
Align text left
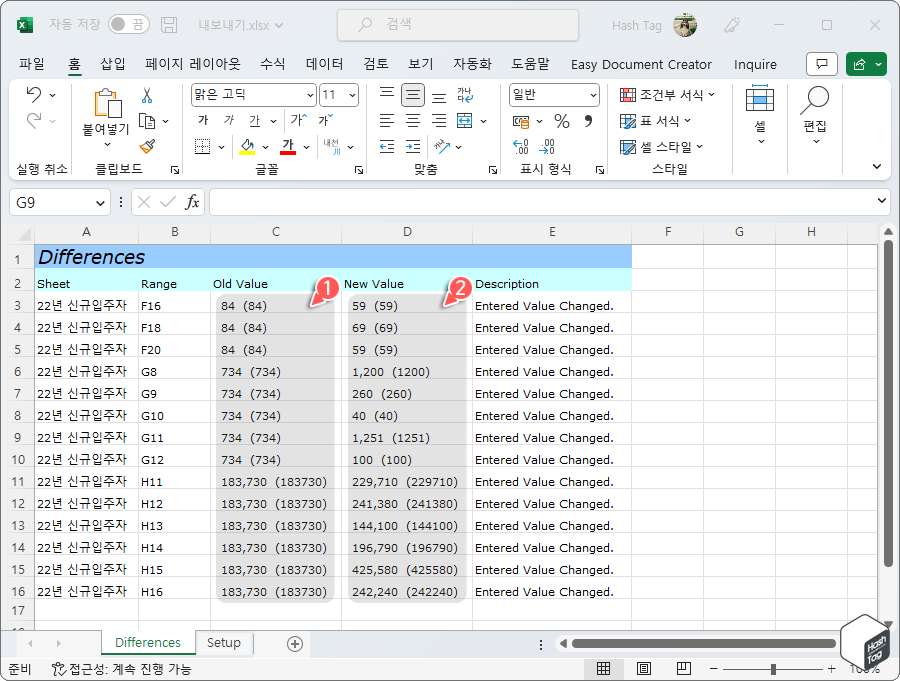387,121
